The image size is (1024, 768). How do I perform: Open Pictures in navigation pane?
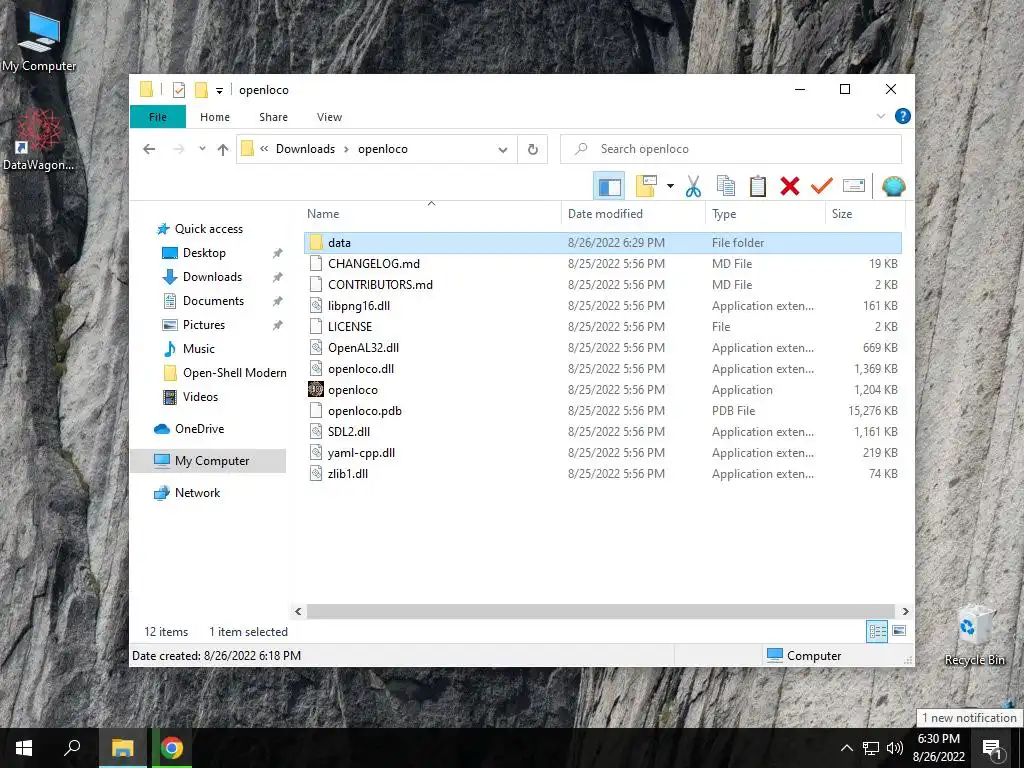click(x=204, y=325)
